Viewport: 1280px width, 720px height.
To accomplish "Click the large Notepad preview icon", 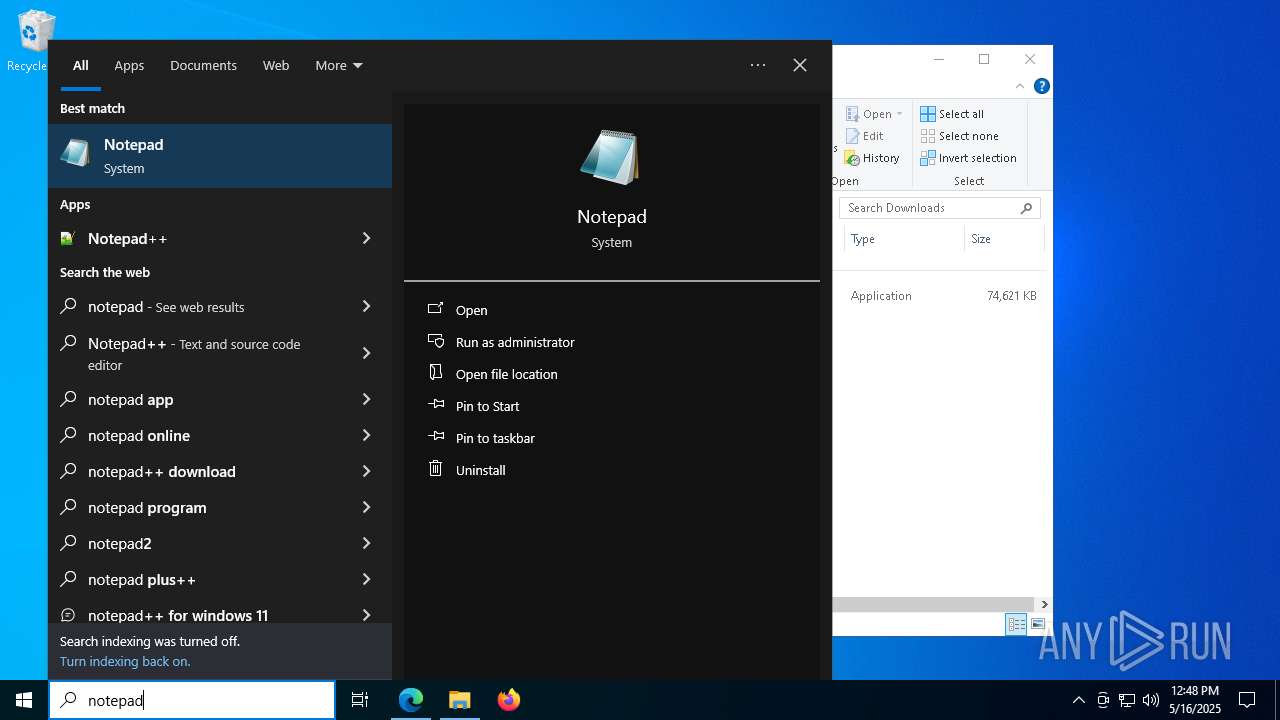I will 611,157.
